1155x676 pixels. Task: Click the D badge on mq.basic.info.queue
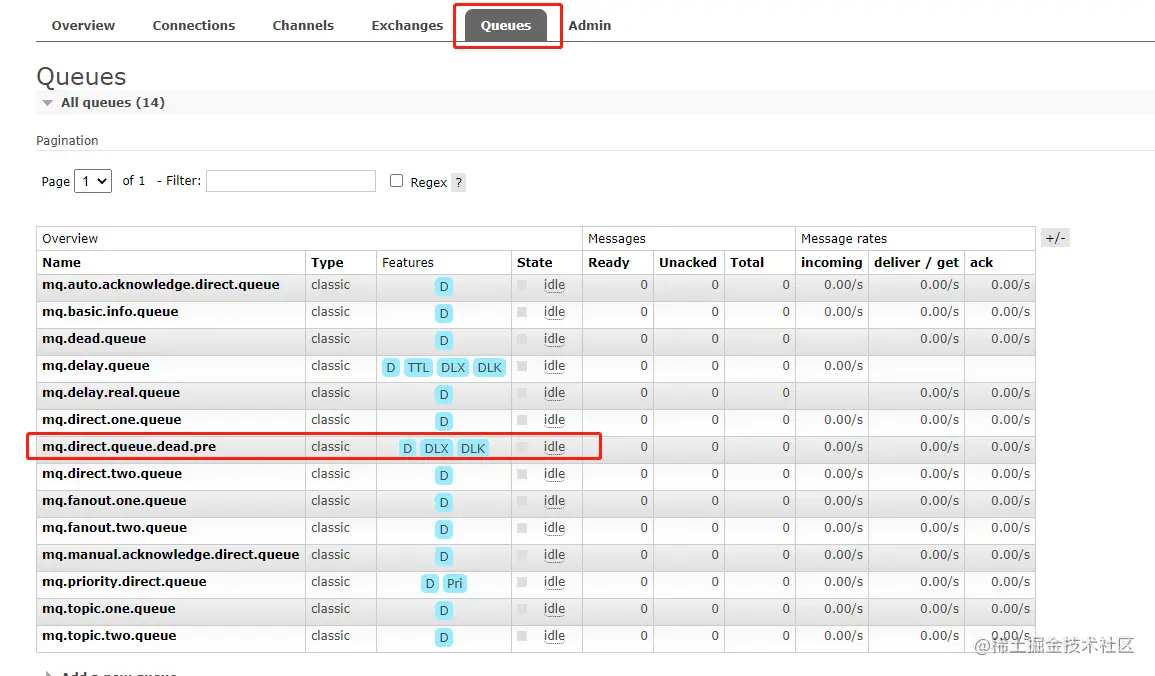click(x=443, y=314)
